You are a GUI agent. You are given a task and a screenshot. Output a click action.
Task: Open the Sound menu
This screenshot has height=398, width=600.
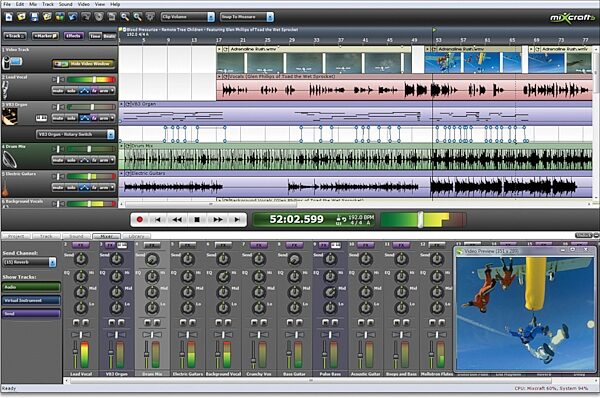click(65, 4)
